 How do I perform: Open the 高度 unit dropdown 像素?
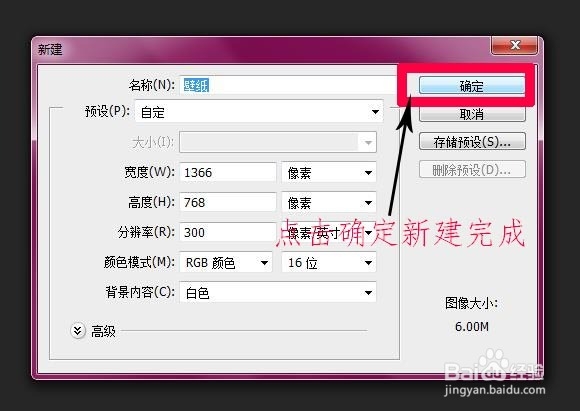tap(329, 202)
